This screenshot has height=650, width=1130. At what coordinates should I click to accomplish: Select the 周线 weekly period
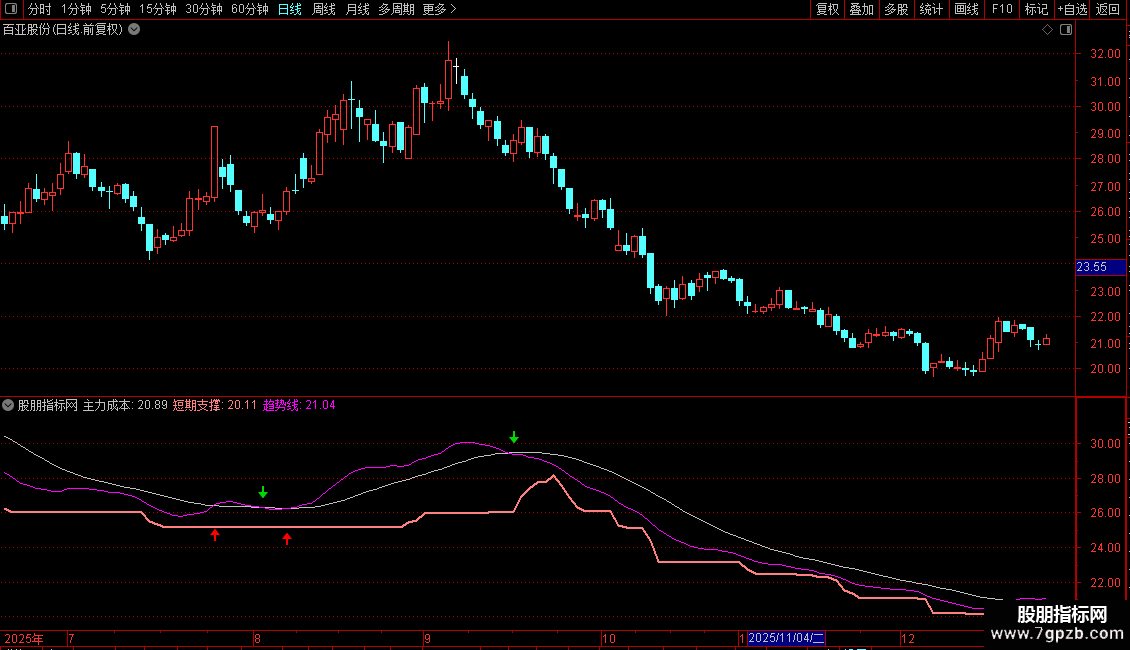[324, 9]
